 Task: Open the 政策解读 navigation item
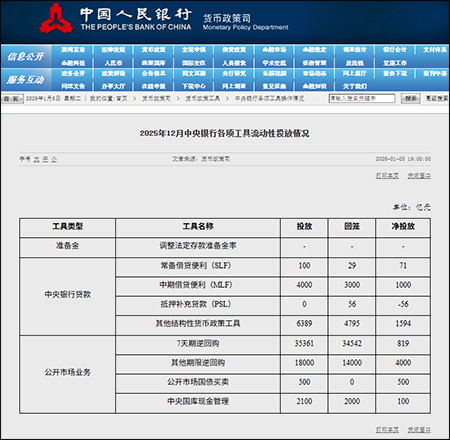coord(113,73)
